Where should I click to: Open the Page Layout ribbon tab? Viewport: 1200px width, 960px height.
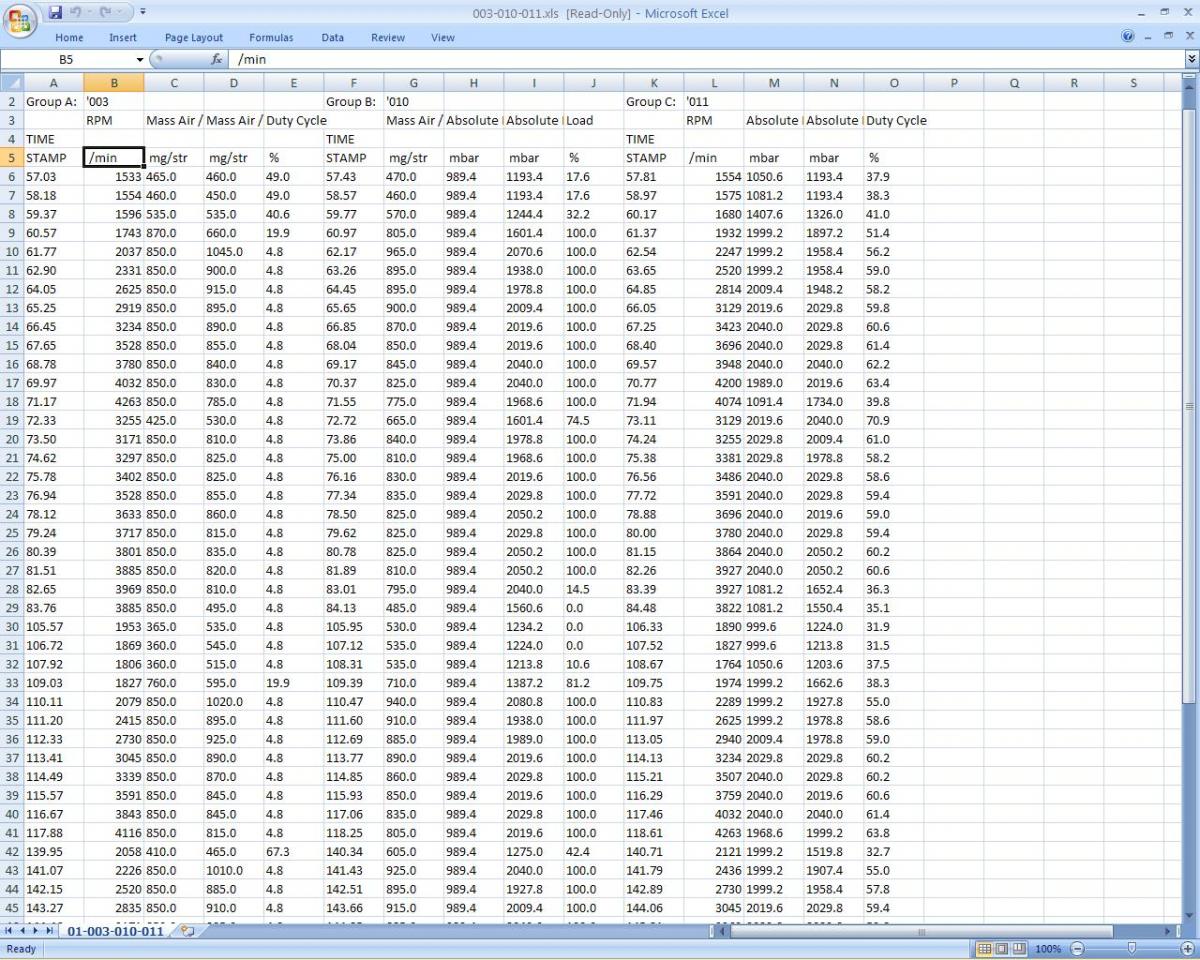point(194,38)
